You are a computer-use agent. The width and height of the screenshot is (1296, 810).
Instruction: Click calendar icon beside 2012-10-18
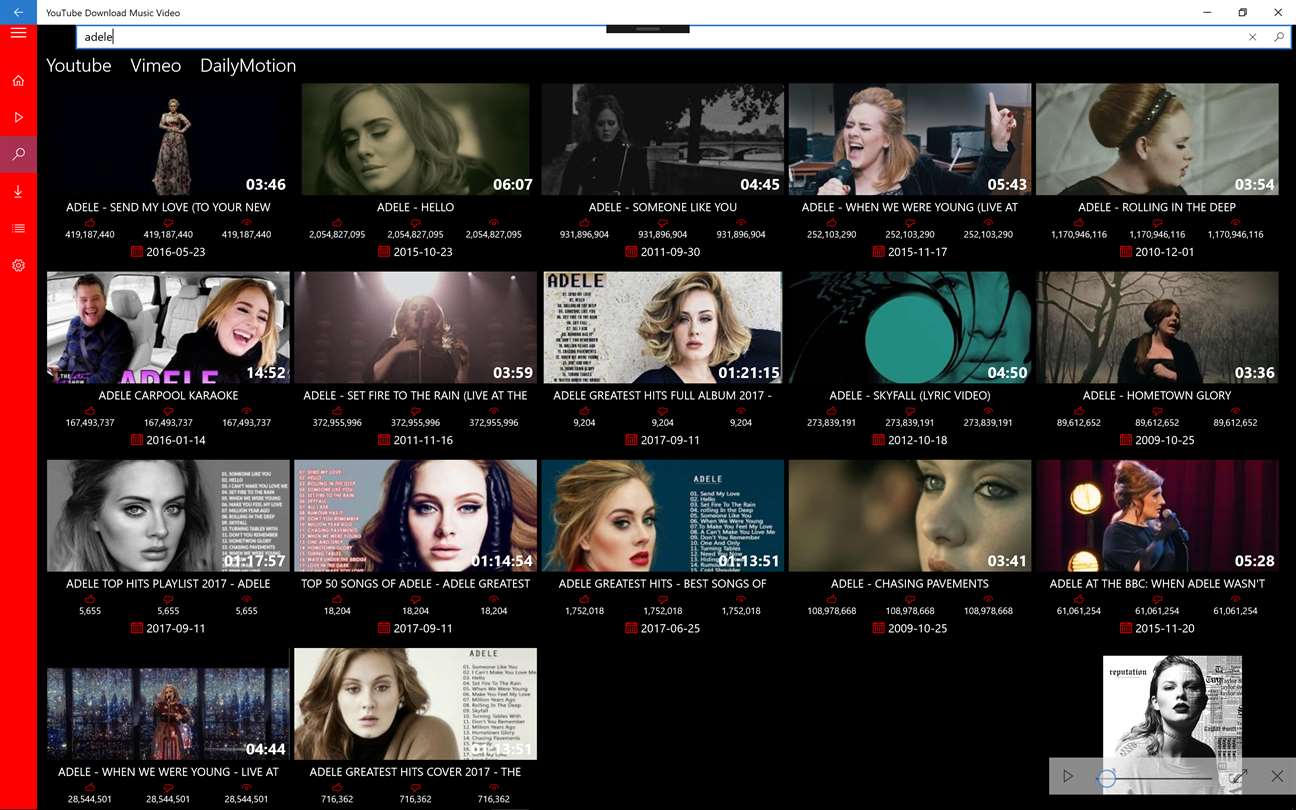[879, 440]
